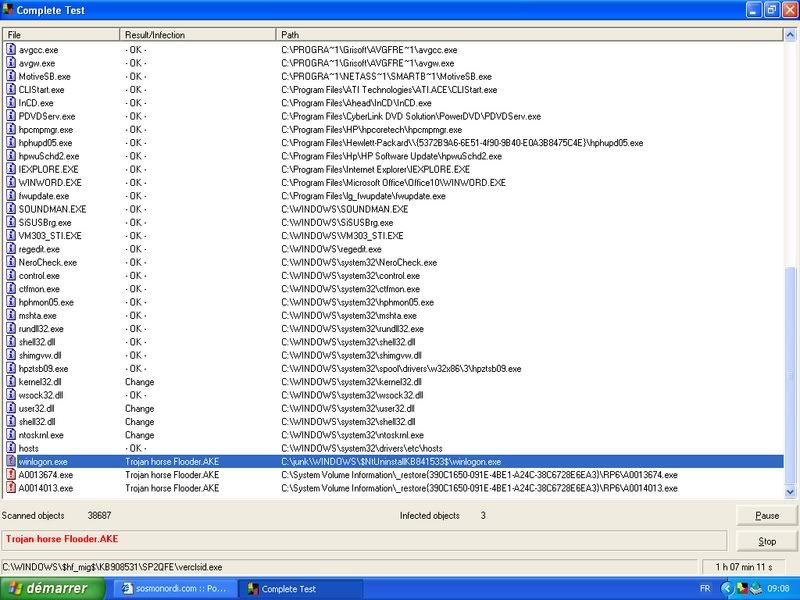
Task: Click the file icon beside MotiveSB.exe
Action: tap(11, 76)
